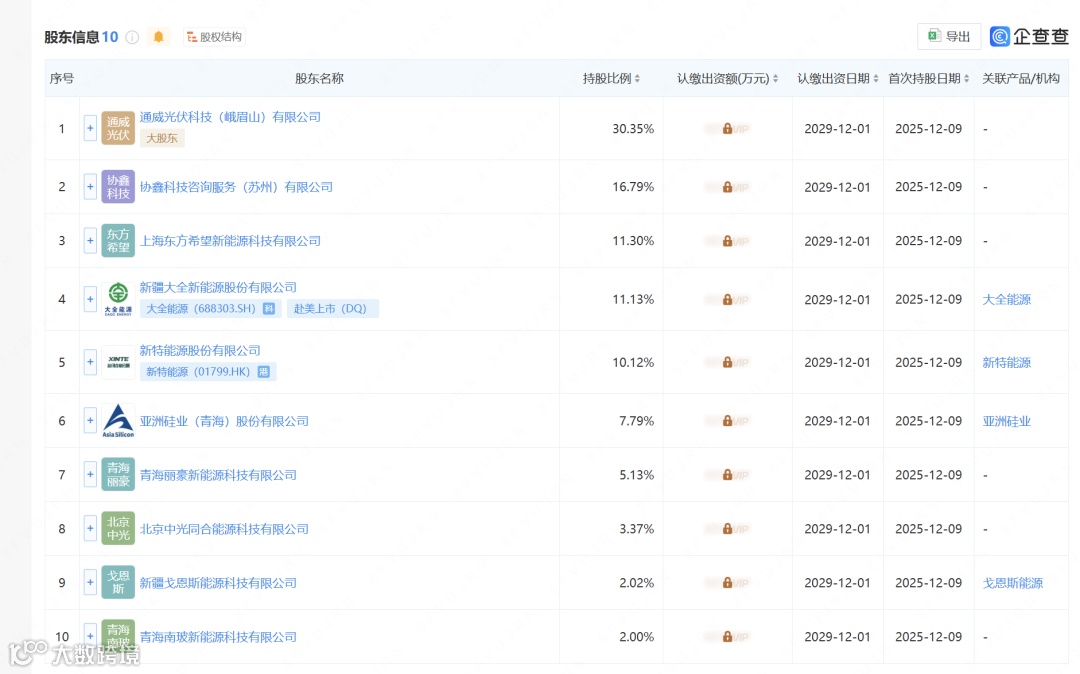Click the 新特能源（01799.HK） stock tag
The image size is (1080, 674).
coord(207,372)
